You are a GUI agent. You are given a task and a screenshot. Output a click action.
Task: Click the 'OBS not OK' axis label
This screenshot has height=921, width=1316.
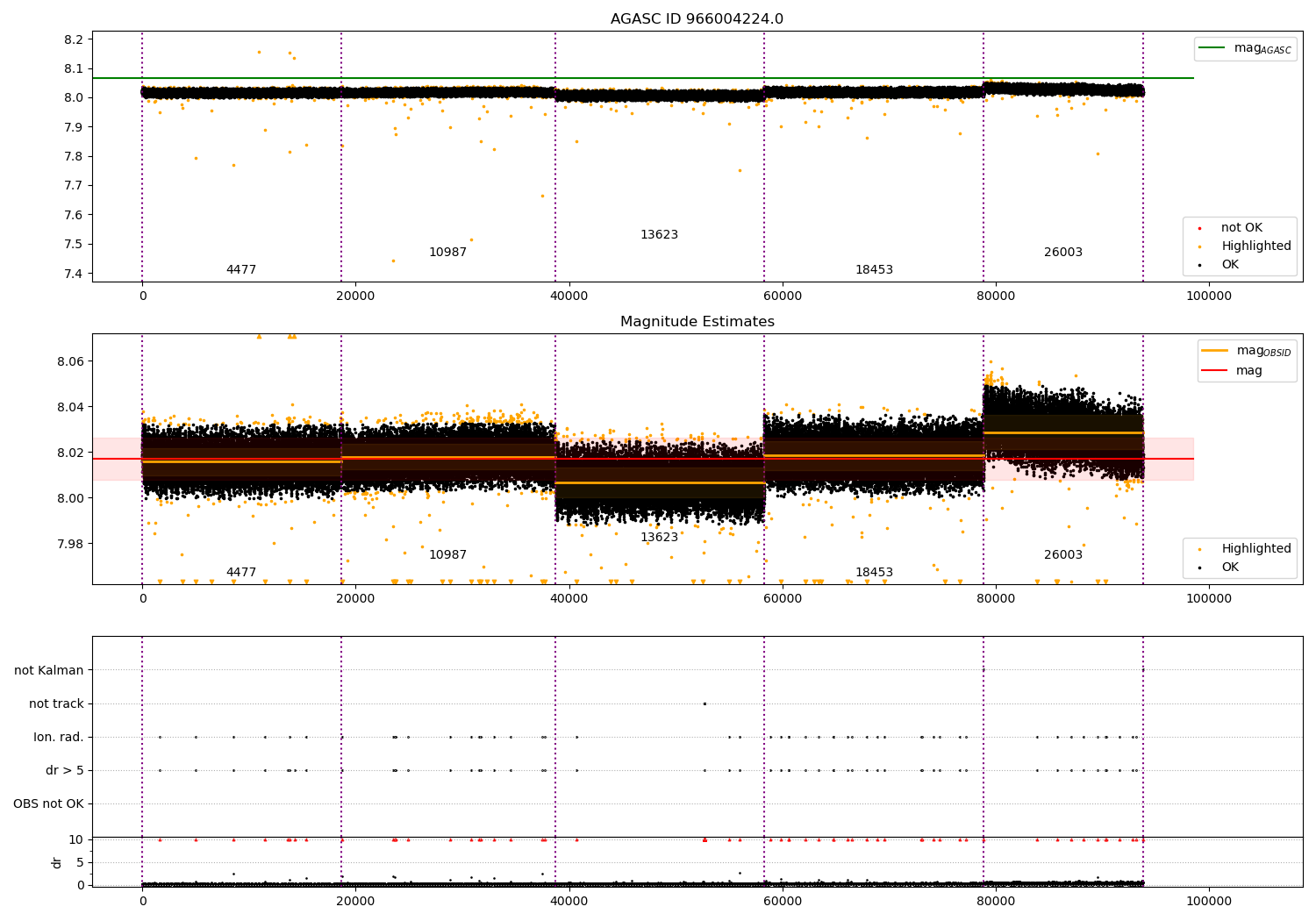pyautogui.click(x=48, y=803)
